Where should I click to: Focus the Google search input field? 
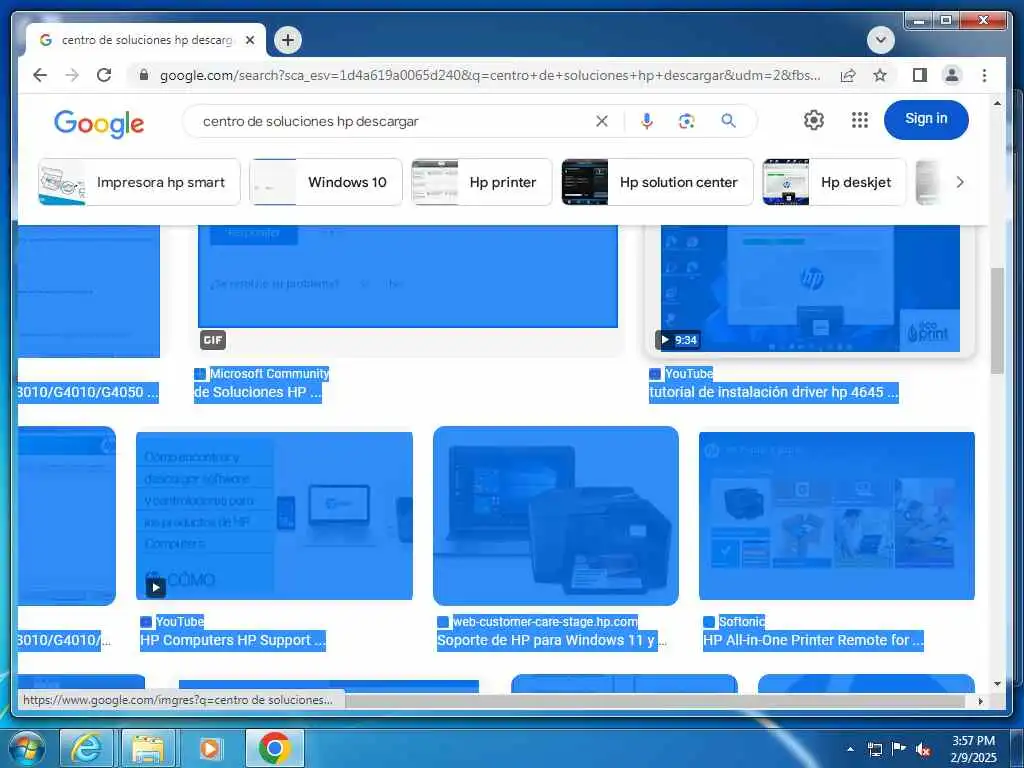(392, 121)
